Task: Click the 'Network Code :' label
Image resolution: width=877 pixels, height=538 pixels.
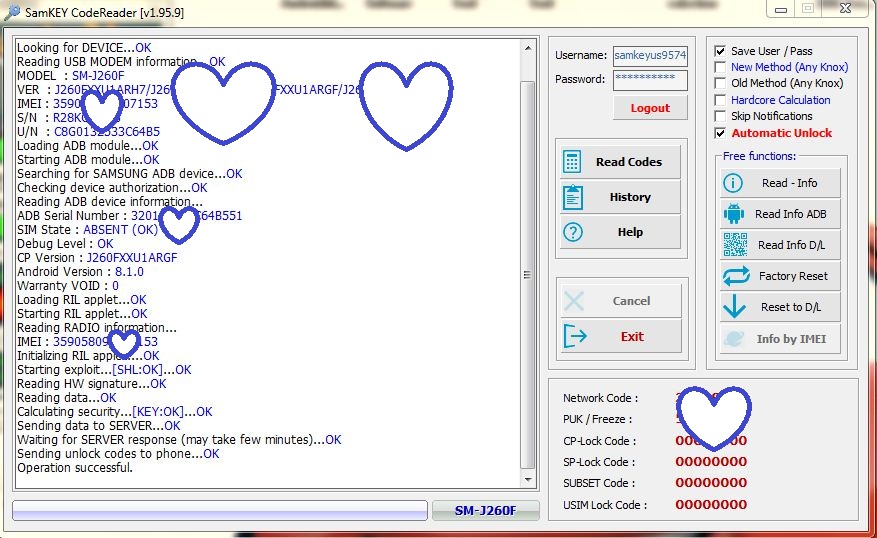Action: coord(600,398)
